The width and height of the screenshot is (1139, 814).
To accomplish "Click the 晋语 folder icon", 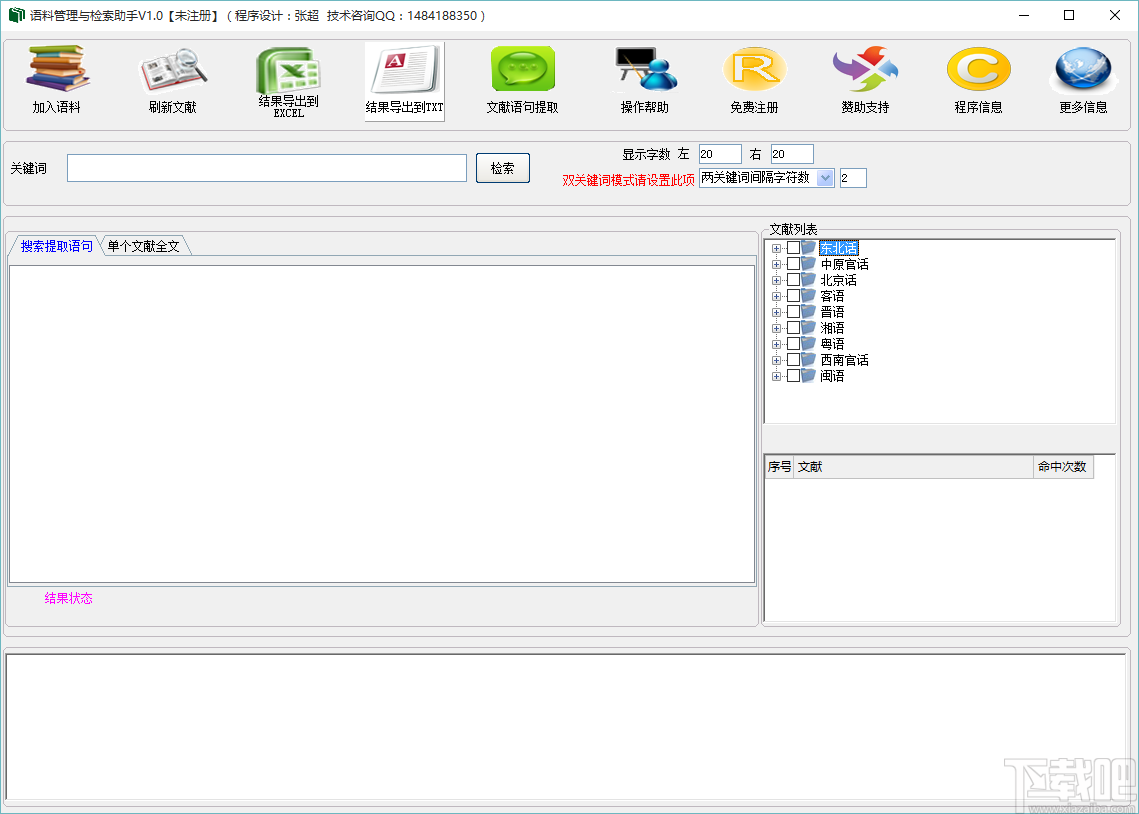I will (x=809, y=312).
